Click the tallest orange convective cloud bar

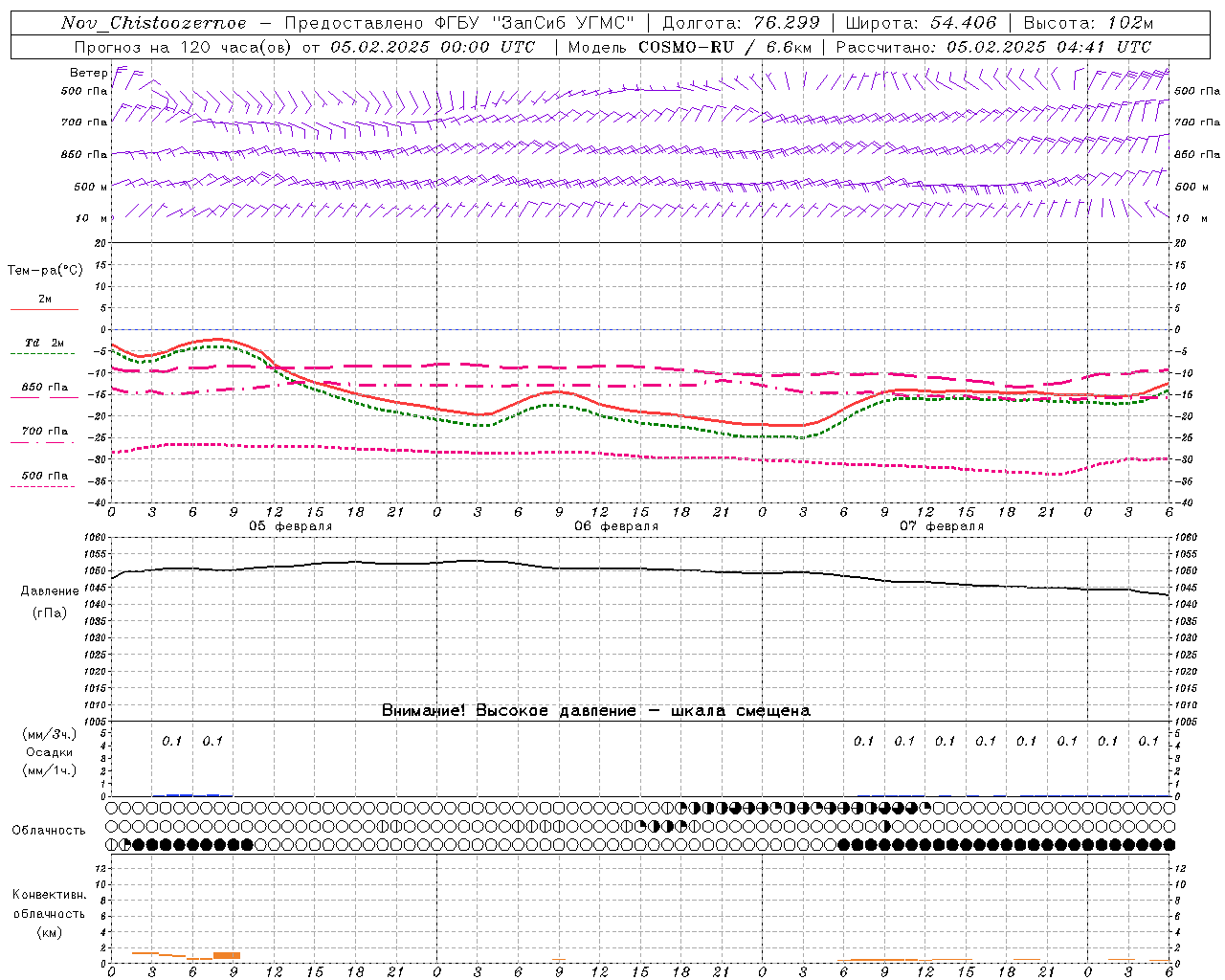point(227,955)
